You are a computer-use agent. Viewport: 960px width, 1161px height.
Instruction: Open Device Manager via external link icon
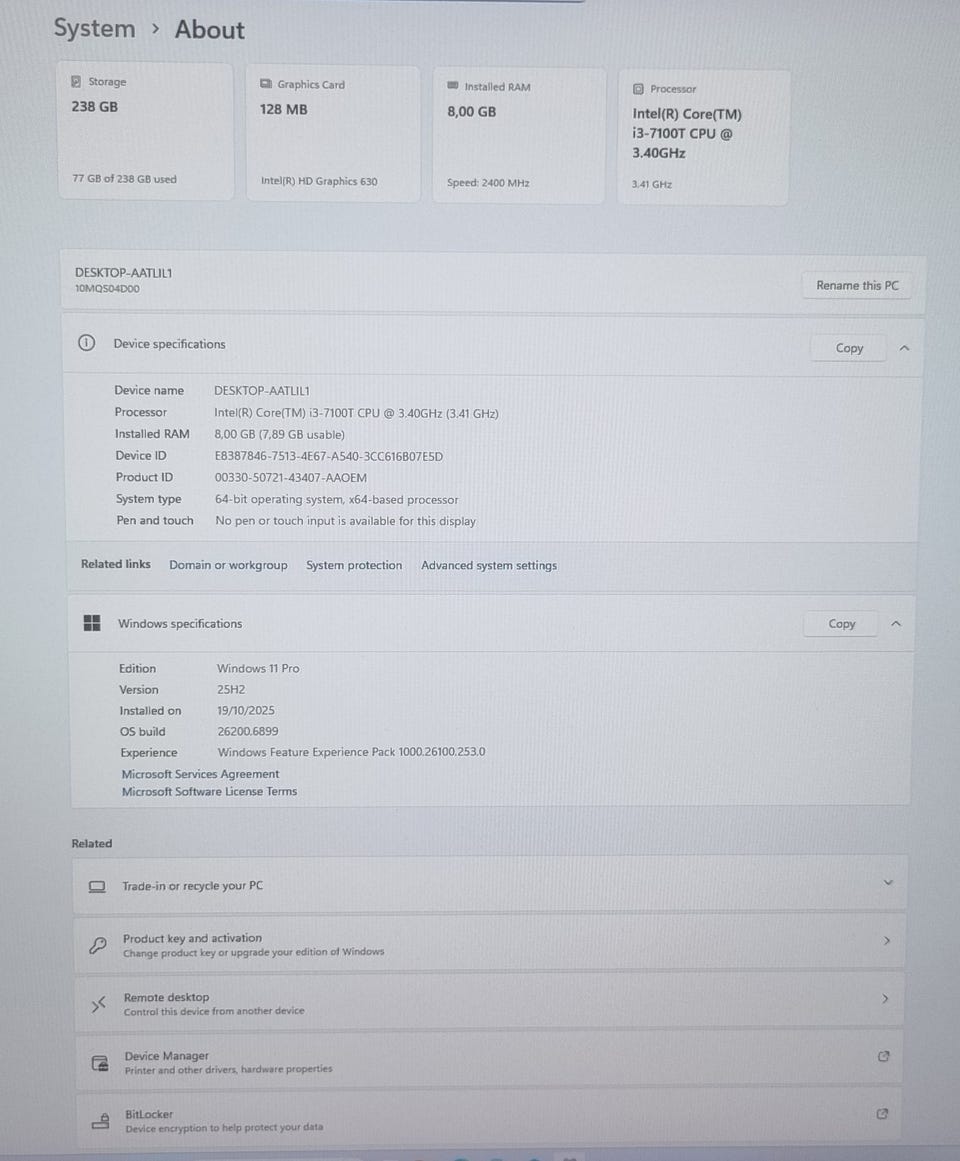pos(883,1056)
